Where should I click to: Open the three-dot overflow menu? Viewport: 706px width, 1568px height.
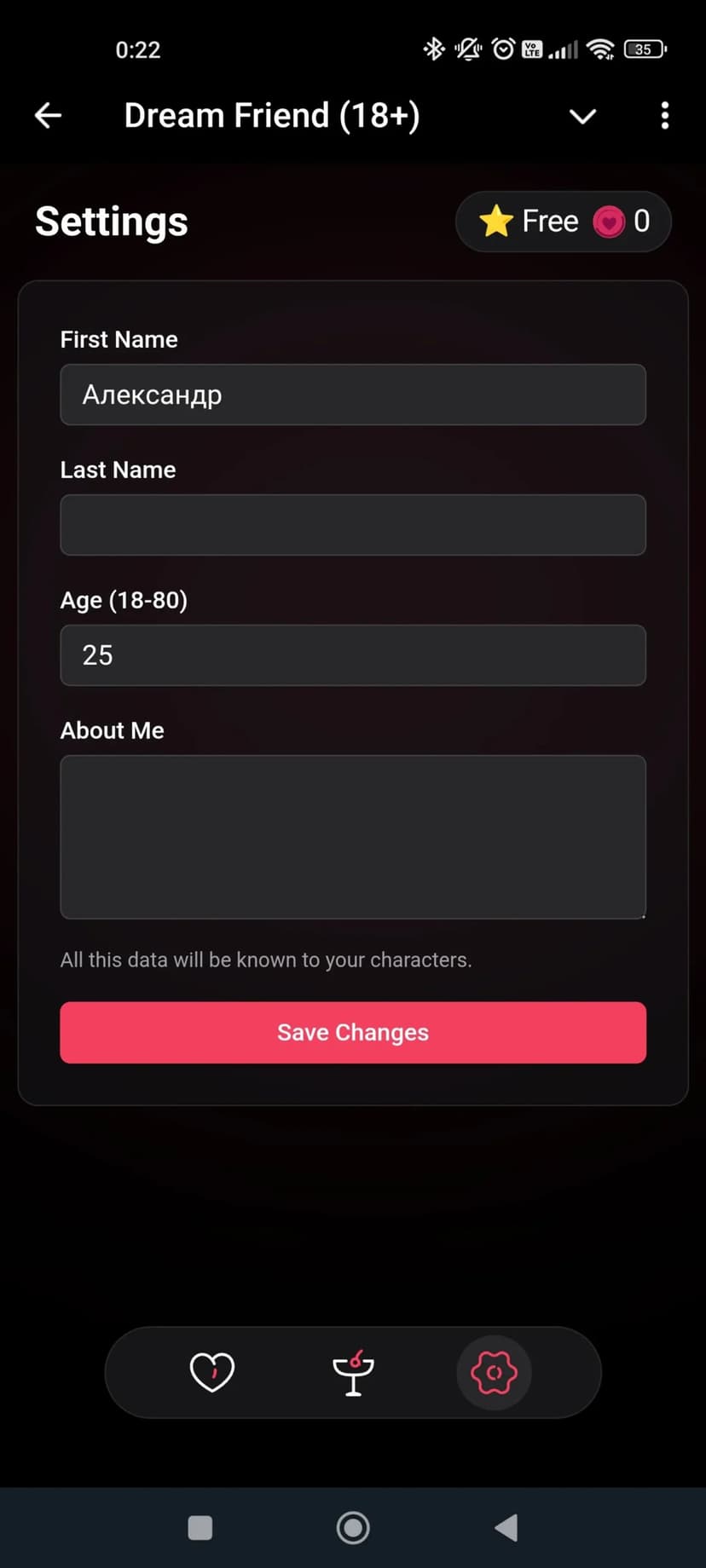pos(664,116)
